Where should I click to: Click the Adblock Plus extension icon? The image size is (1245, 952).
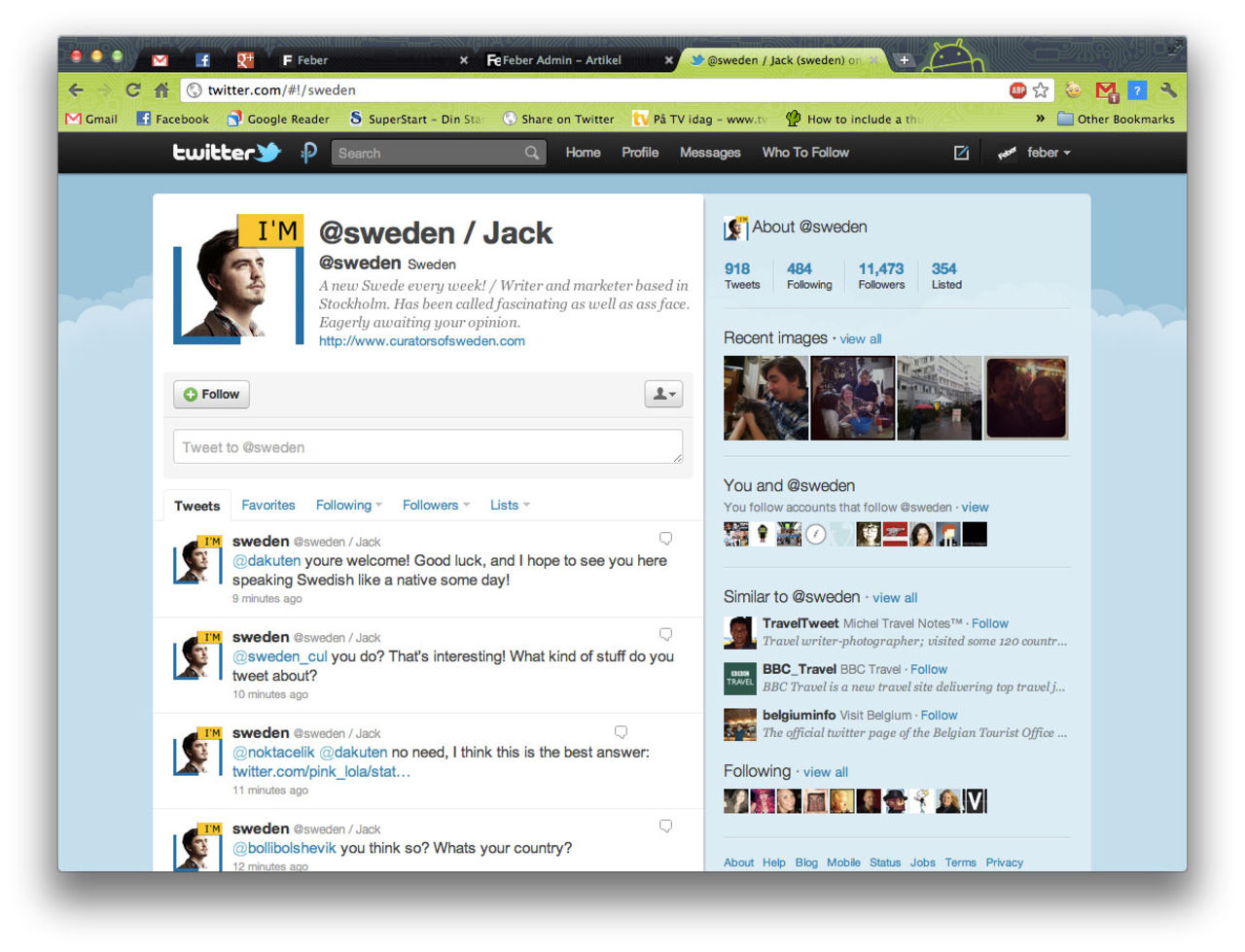point(1017,90)
